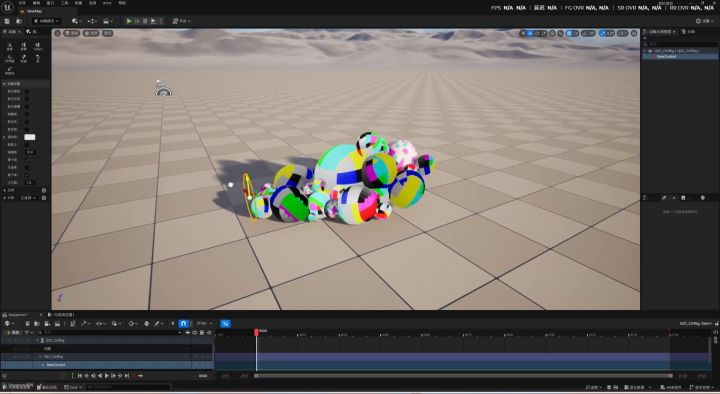Open the Sequencer track filter icon
This screenshot has height=394, width=720.
28,332
